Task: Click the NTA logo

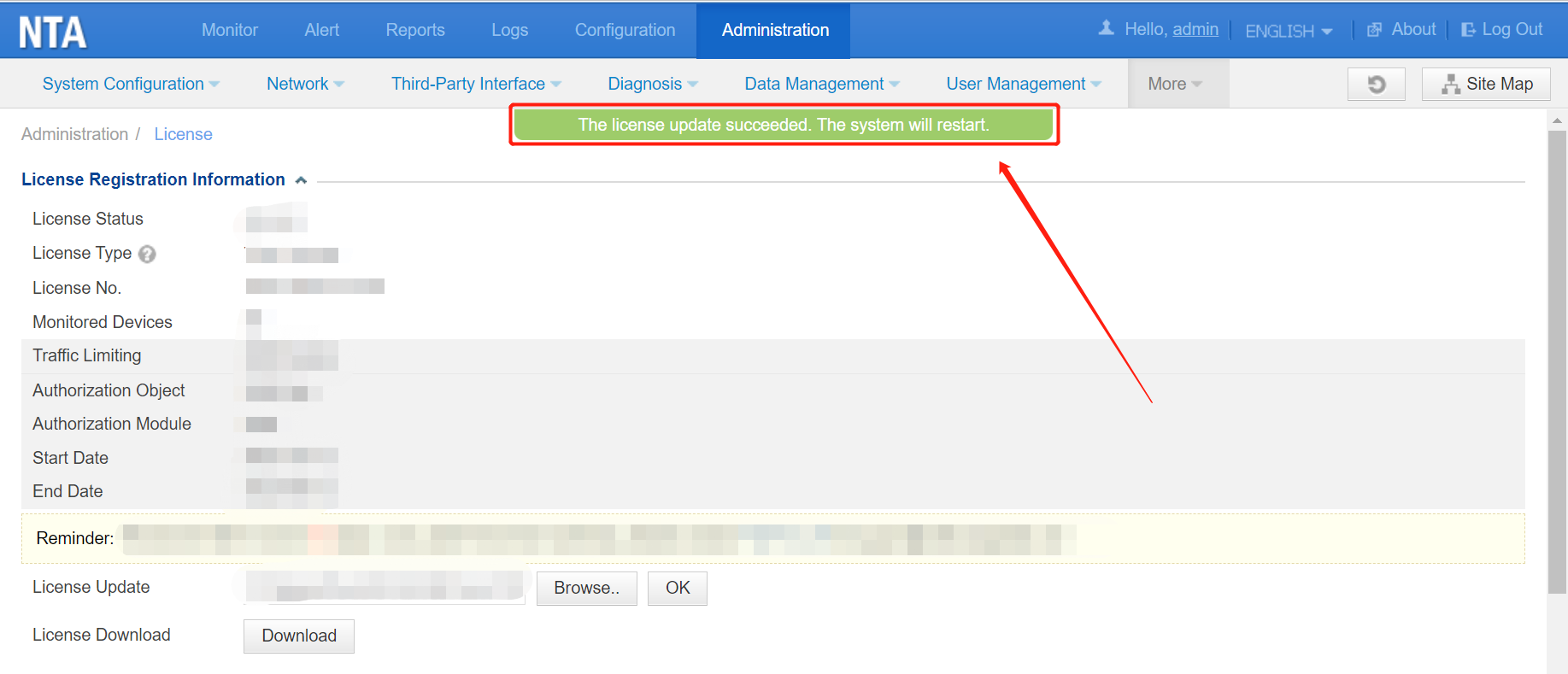Action: pos(53,32)
